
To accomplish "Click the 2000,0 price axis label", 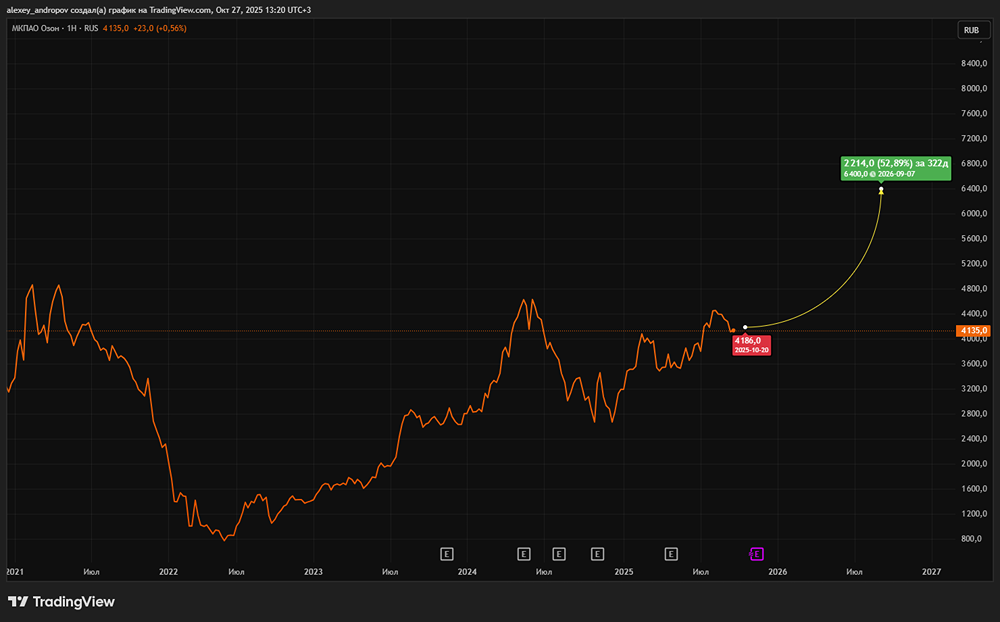I will 974,464.
